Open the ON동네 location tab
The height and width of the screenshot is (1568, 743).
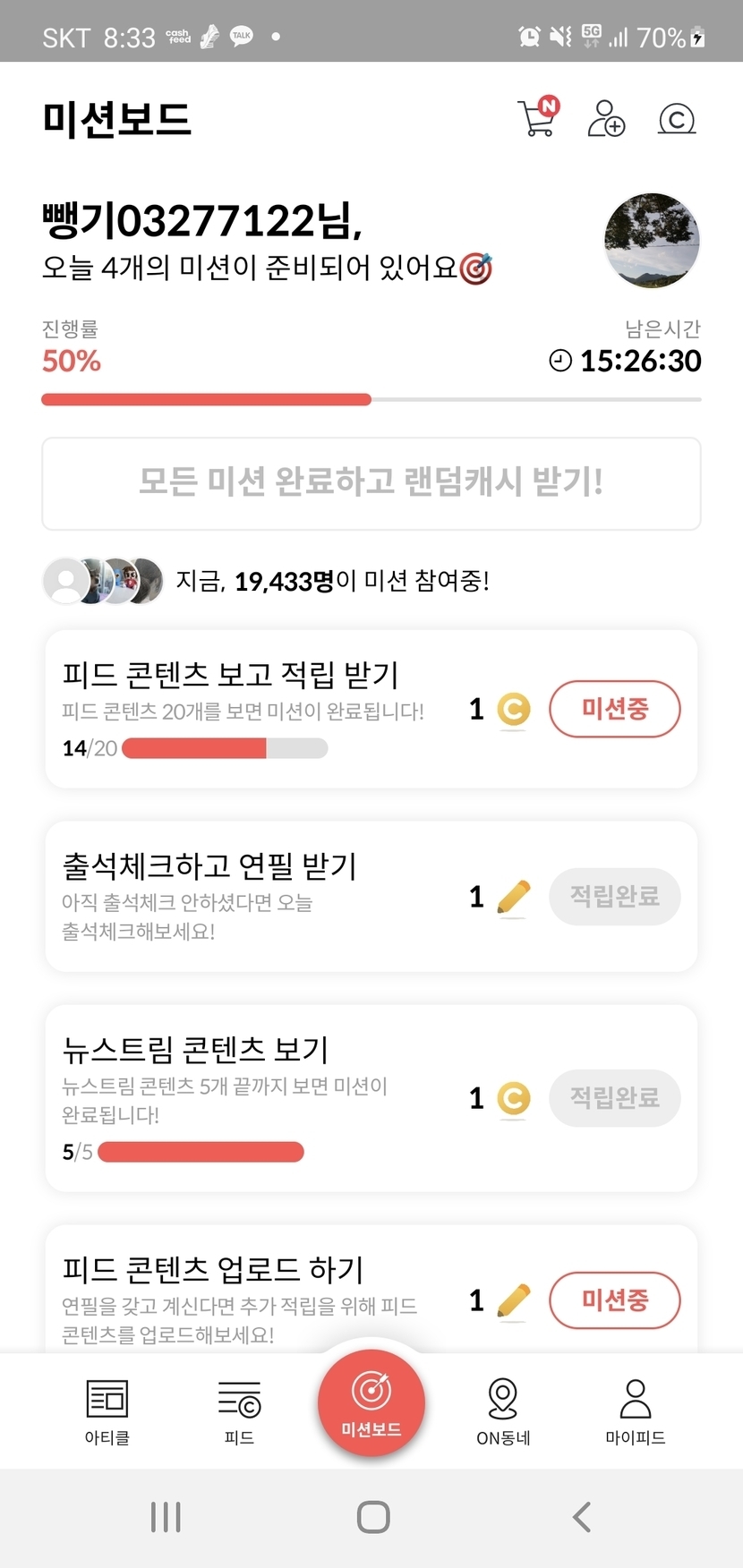coord(503,1410)
